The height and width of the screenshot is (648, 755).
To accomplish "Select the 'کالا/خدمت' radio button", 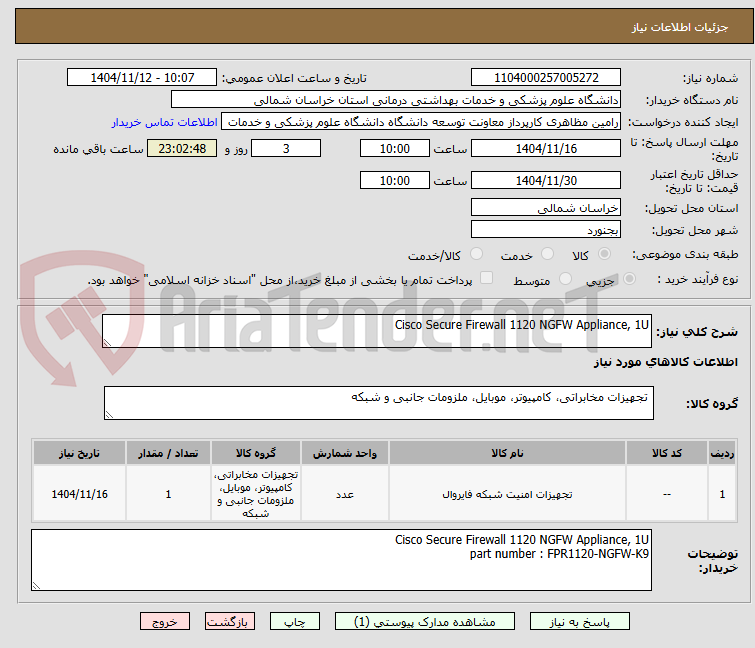I will coord(476,254).
